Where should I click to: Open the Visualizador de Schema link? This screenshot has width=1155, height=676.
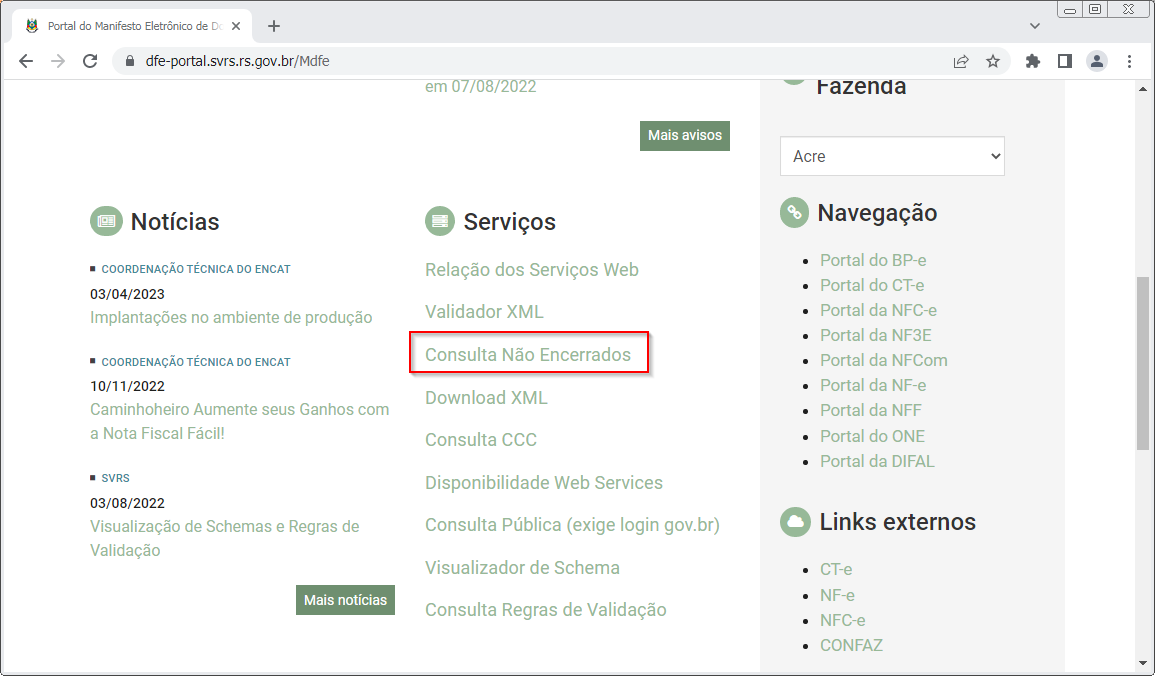click(522, 568)
